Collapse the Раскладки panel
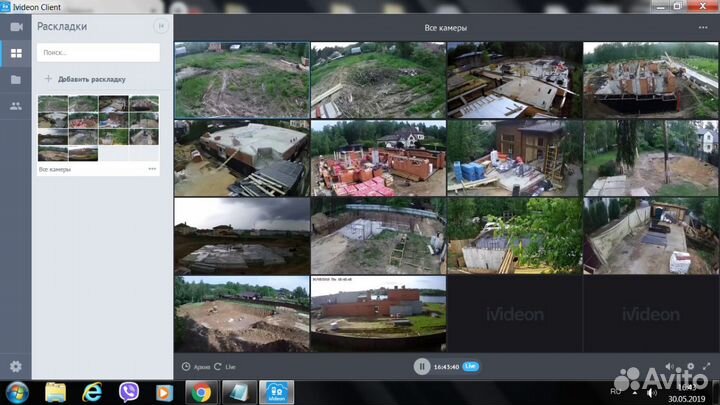 (x=160, y=26)
